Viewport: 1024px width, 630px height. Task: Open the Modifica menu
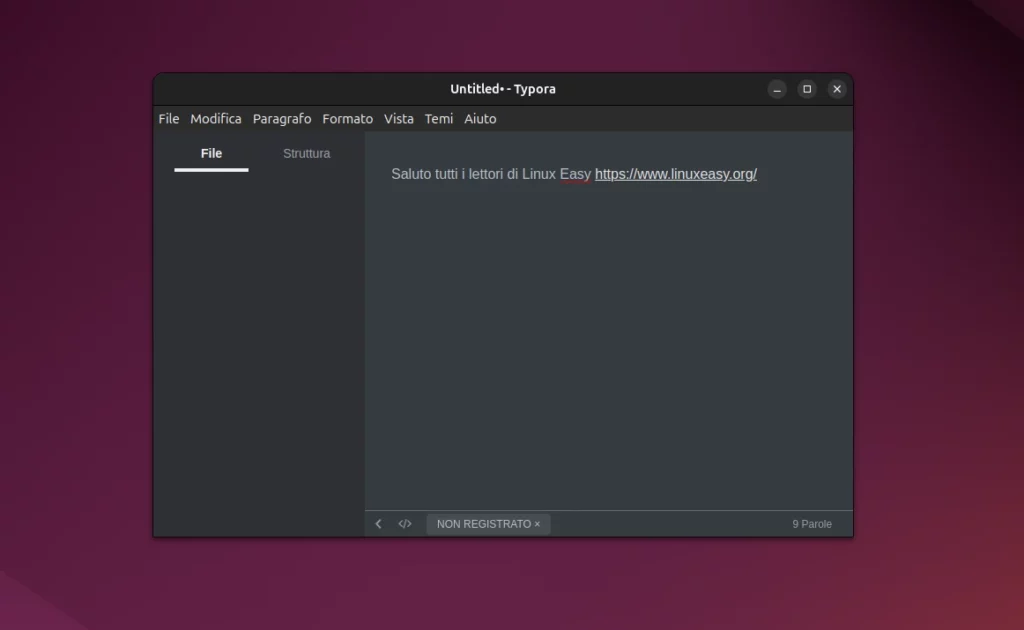216,119
